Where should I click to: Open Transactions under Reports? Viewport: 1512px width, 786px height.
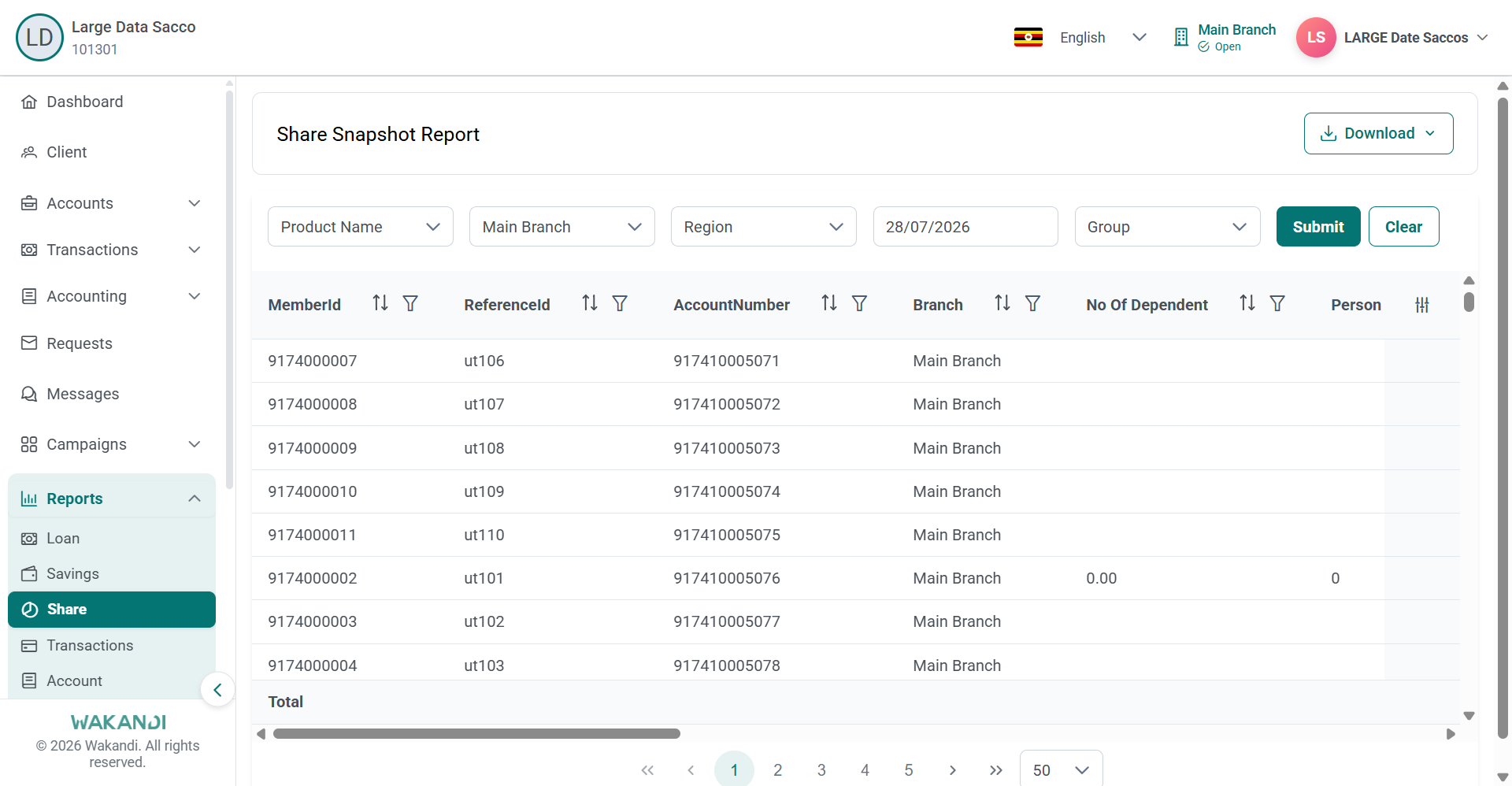pyautogui.click(x=112, y=646)
